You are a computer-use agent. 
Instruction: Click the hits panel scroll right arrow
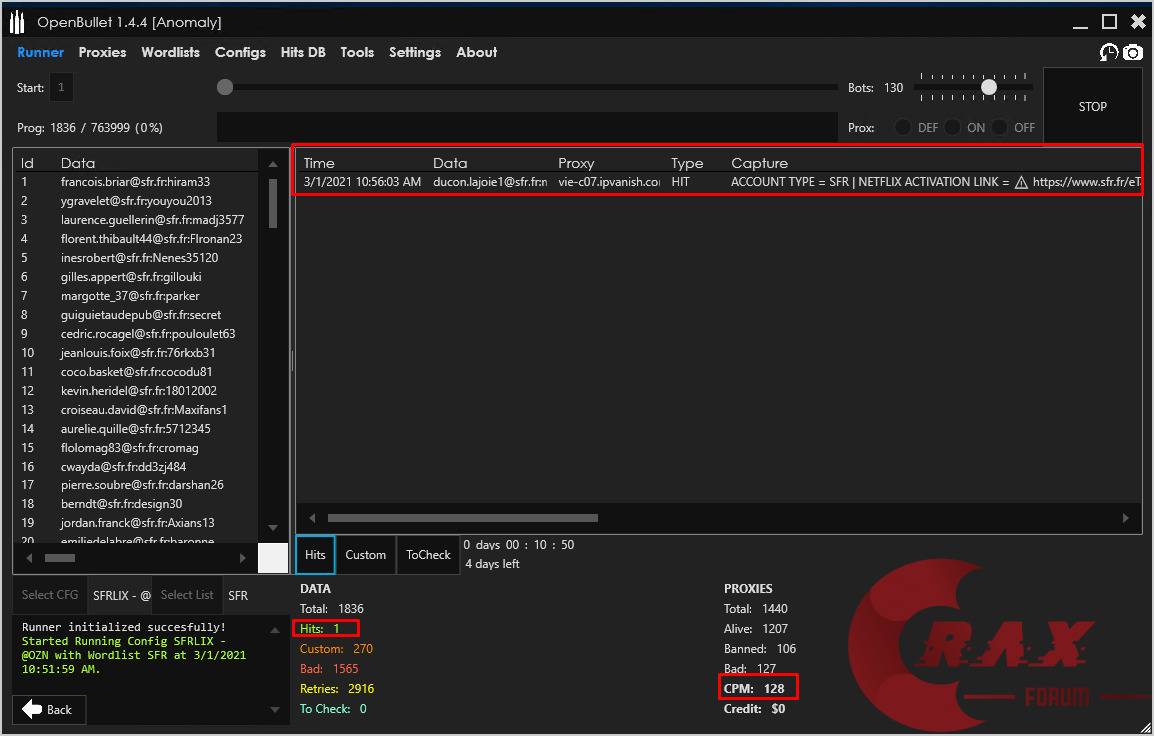coord(1126,518)
